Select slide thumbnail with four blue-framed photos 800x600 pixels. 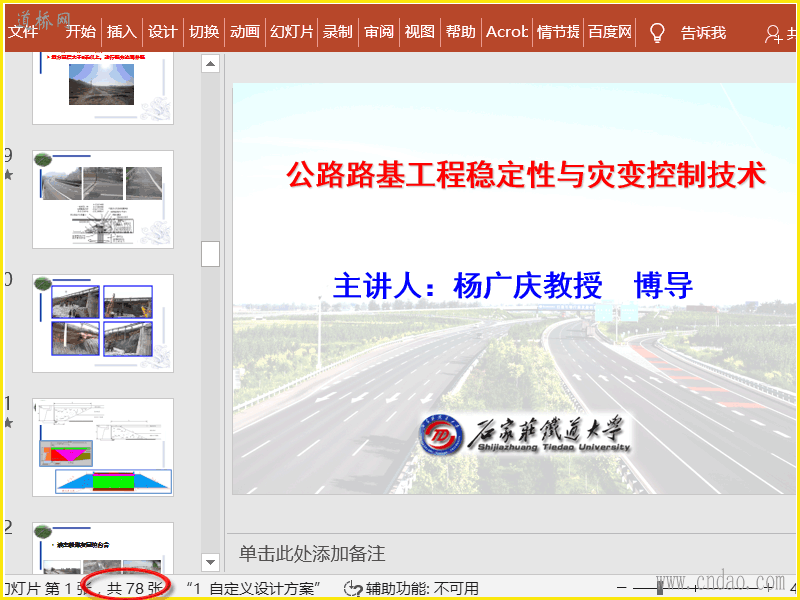(x=103, y=323)
